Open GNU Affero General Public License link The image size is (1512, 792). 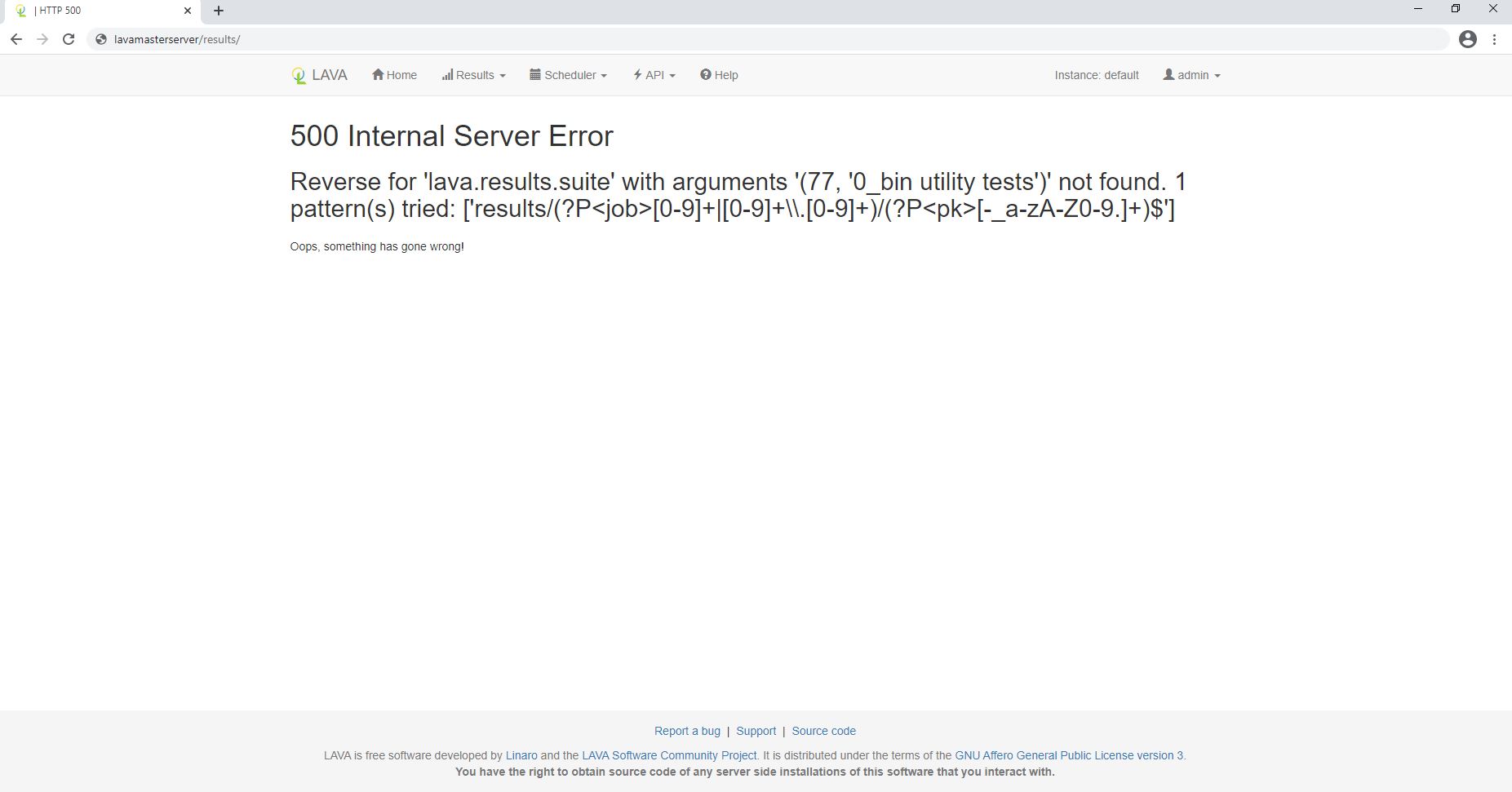[1069, 755]
